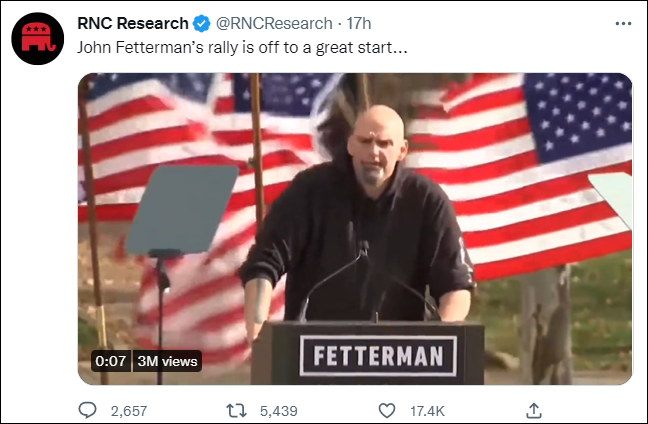The image size is (648, 424).
Task: Open the RNC Research elephant profile avatar
Action: point(38,38)
